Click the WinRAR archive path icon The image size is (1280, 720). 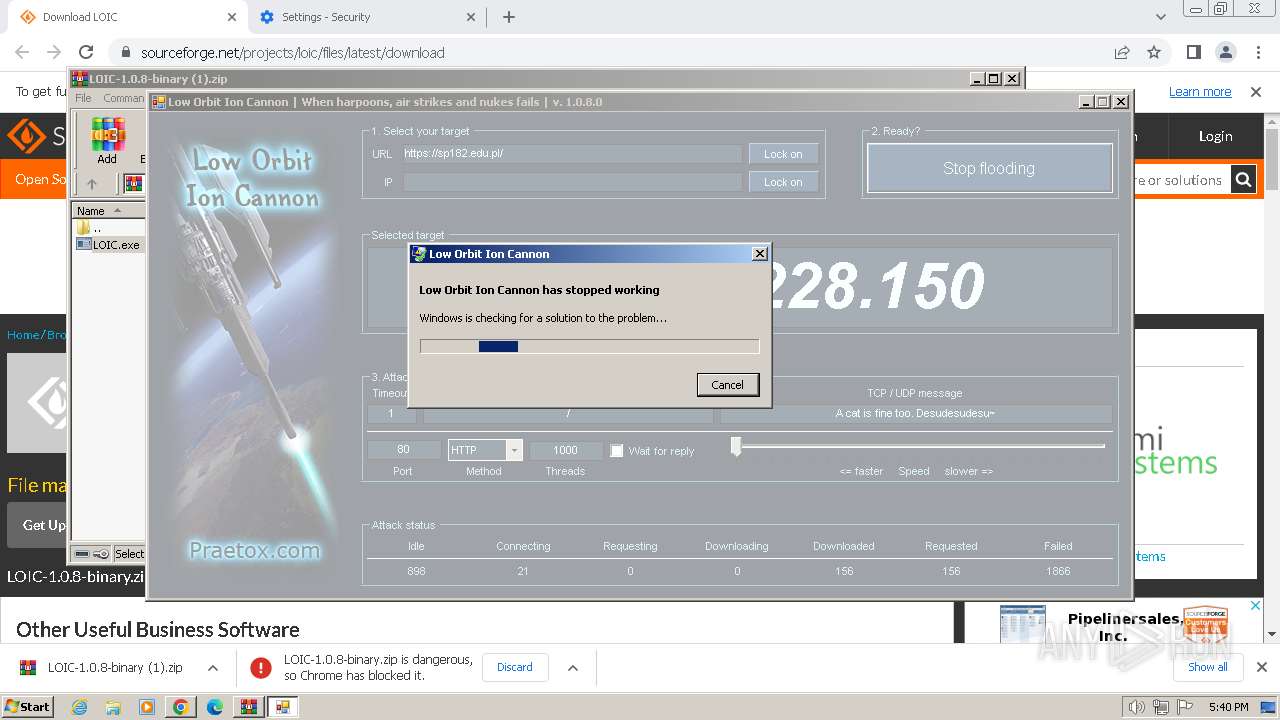pos(133,184)
